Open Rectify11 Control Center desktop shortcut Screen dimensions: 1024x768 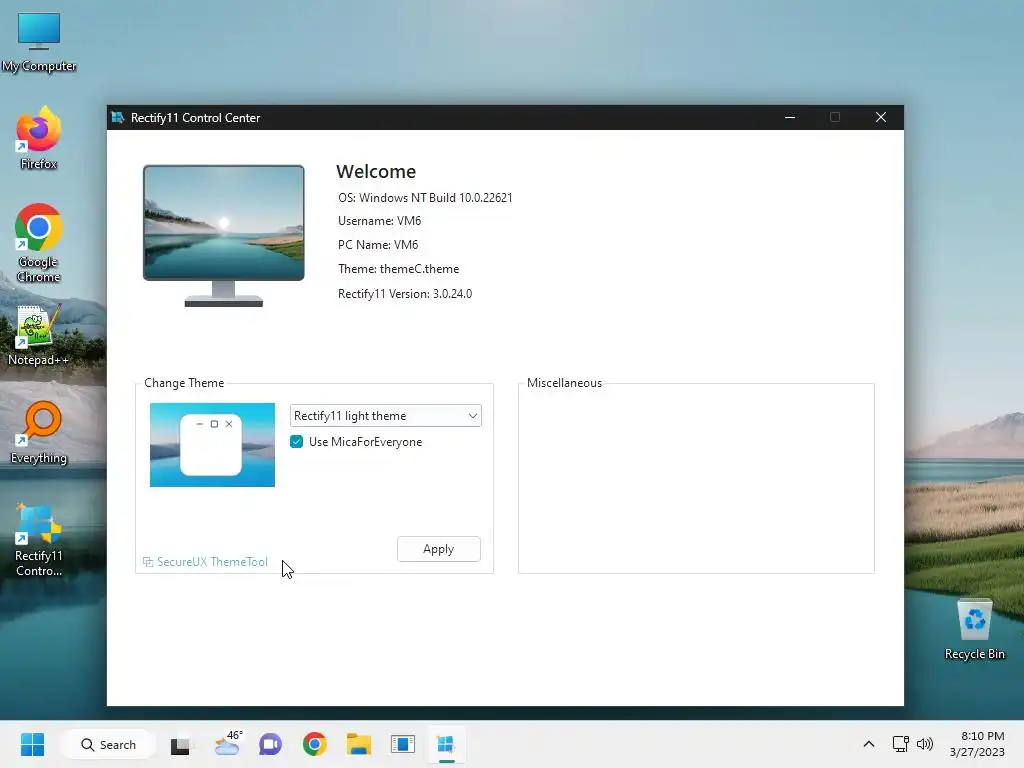pos(39,539)
